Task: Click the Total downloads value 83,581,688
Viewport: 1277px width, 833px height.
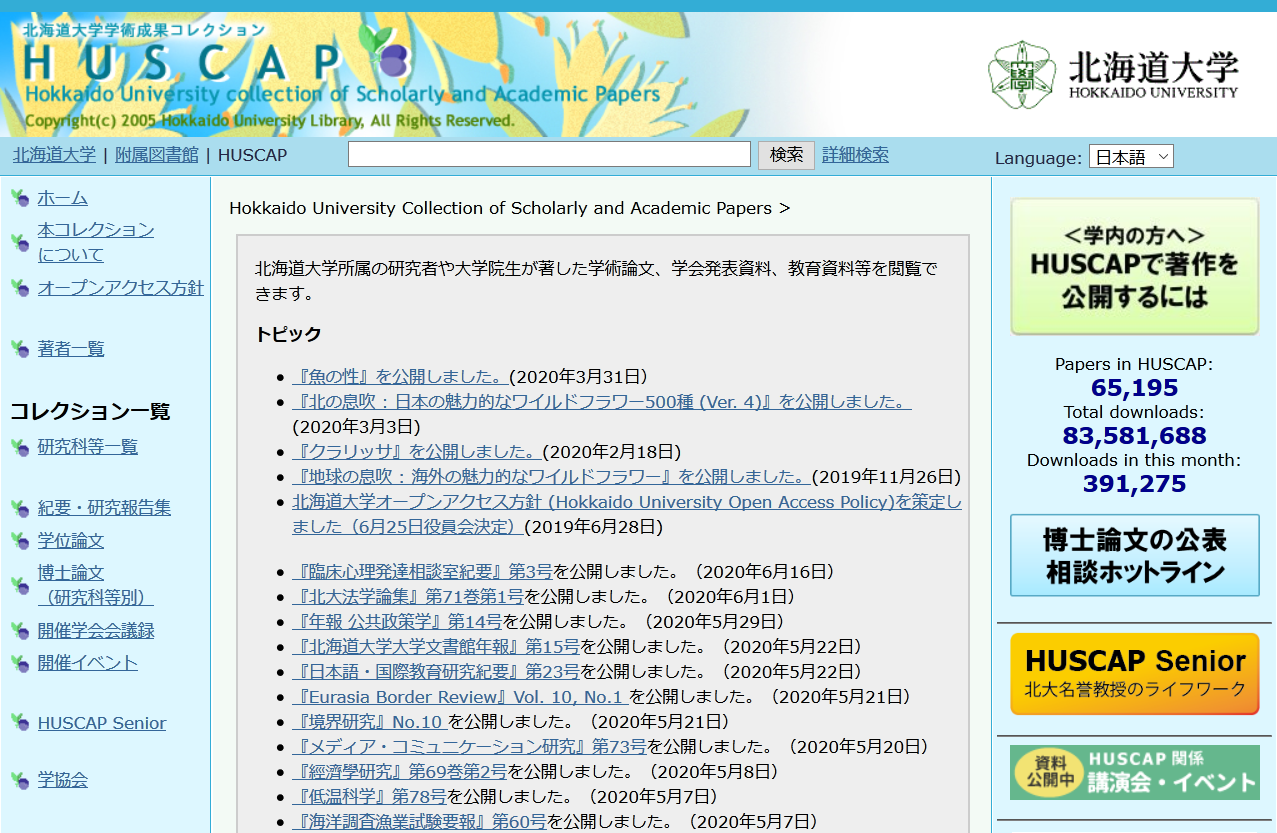Action: pos(1134,436)
